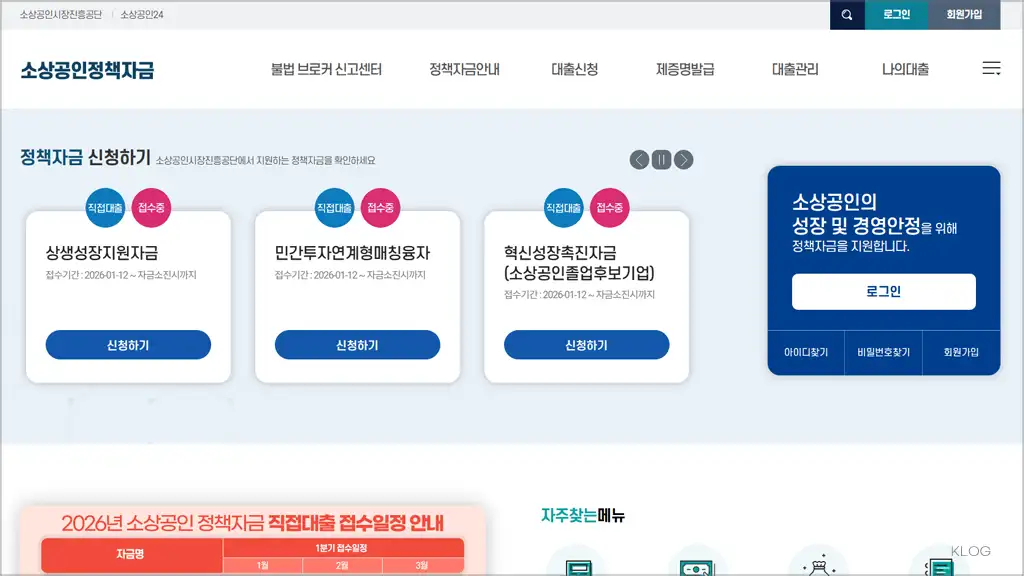Pause the banner carousel autoplay
Screen dimensions: 1024x576
coord(661,158)
